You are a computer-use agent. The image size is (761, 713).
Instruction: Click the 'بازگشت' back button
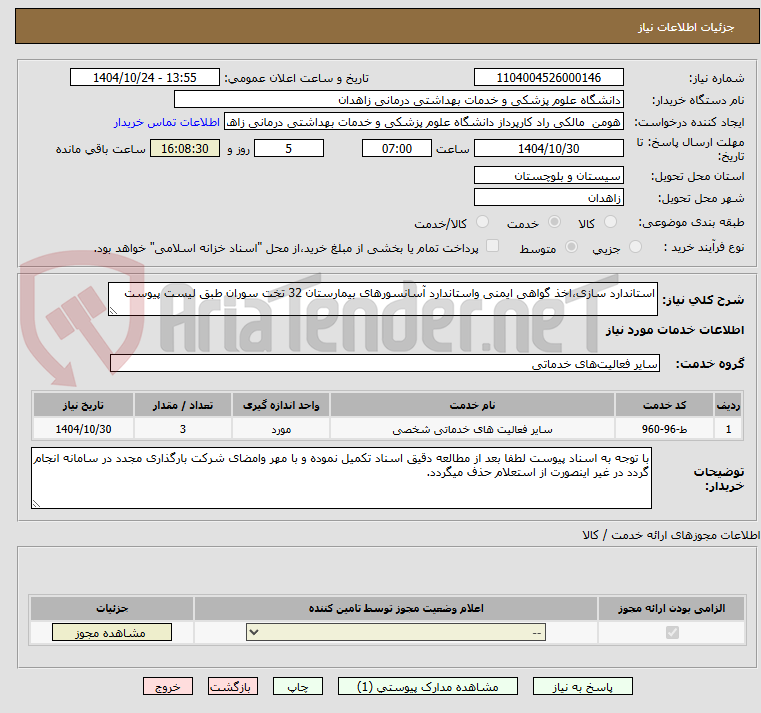click(x=233, y=688)
